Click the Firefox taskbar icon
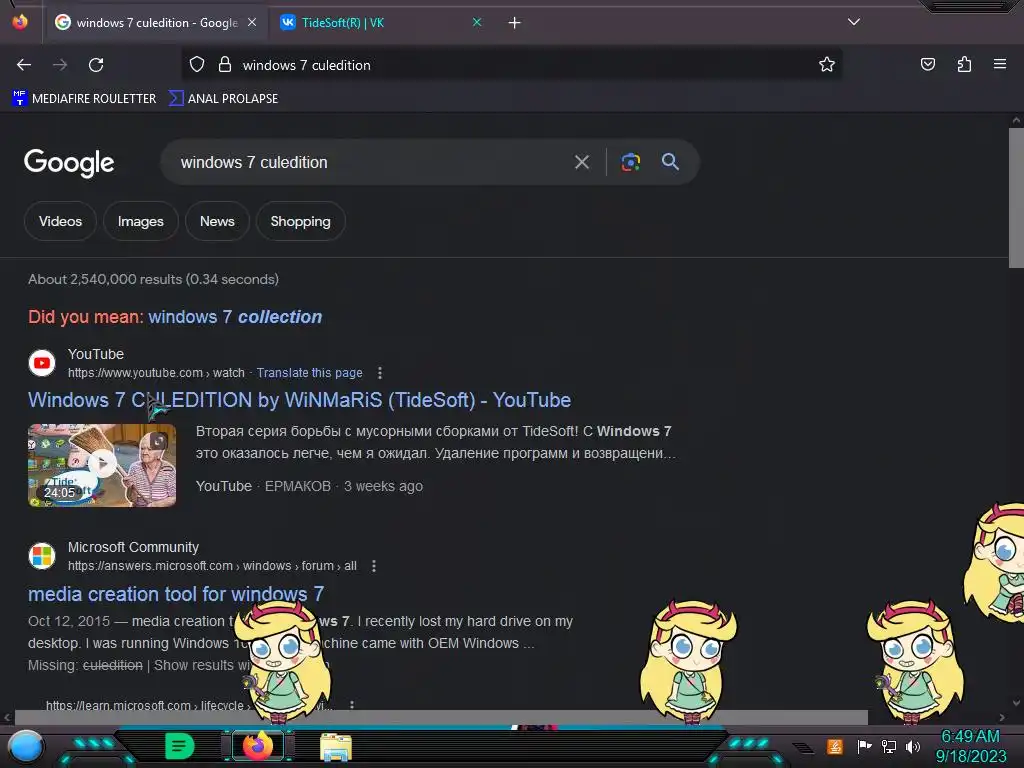The image size is (1024, 768). click(x=258, y=746)
